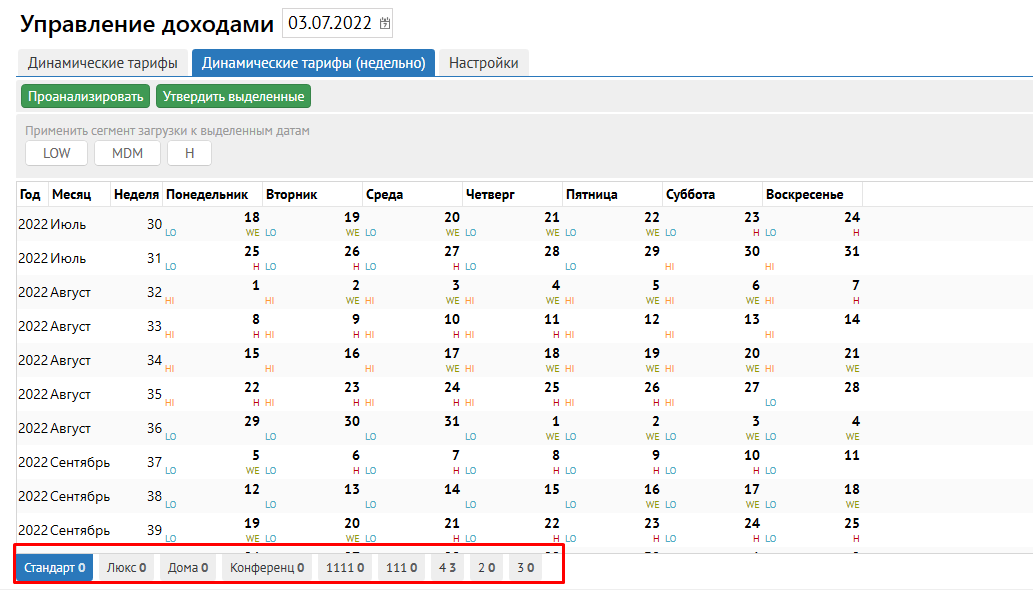Select the 1111 category tab

pyautogui.click(x=345, y=568)
